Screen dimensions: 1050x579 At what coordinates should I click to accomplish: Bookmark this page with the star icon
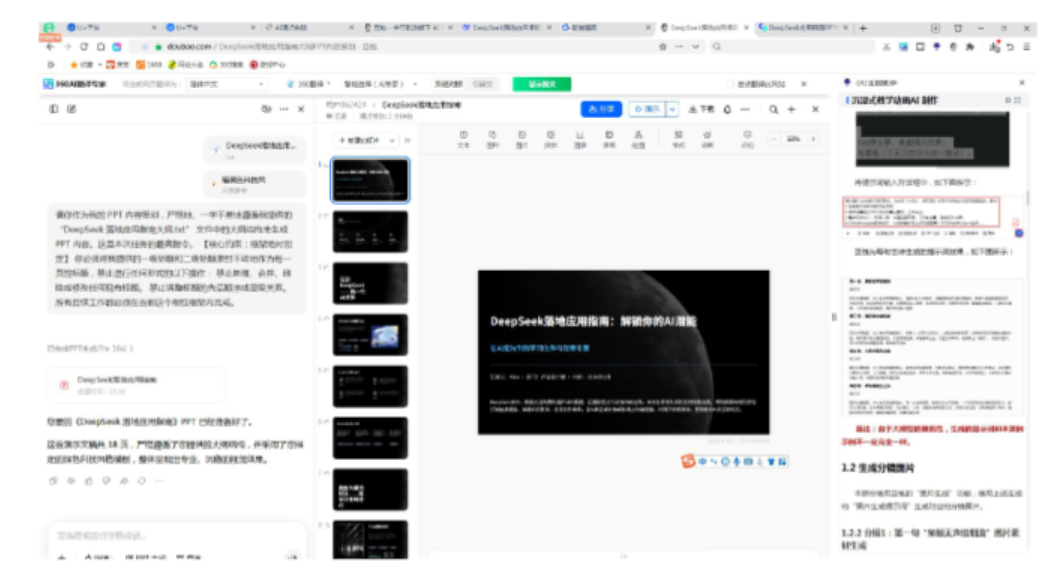pyautogui.click(x=663, y=47)
